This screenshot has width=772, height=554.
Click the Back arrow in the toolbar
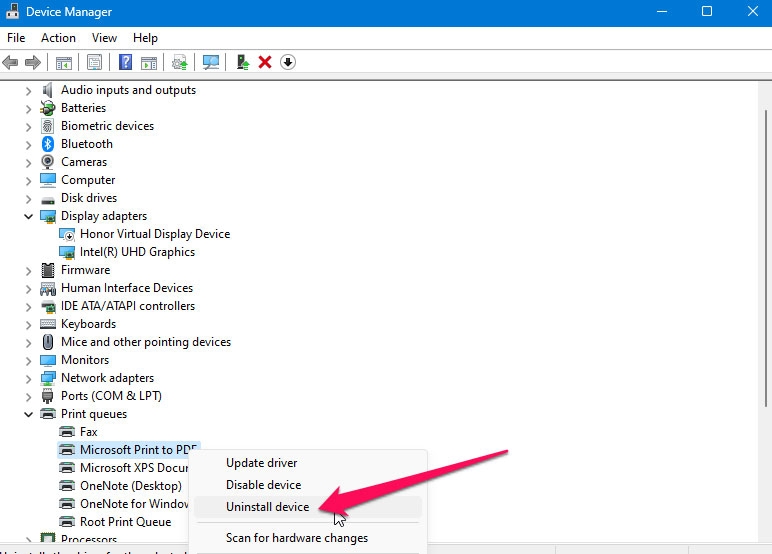coord(10,63)
